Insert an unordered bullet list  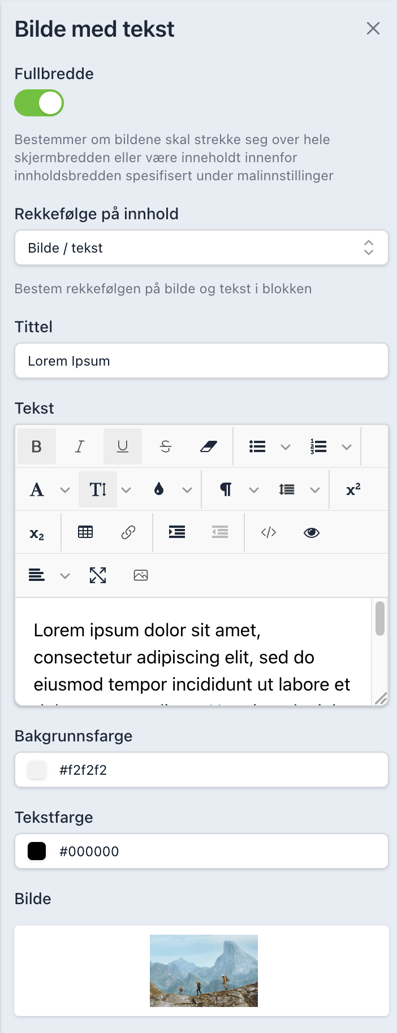click(257, 447)
